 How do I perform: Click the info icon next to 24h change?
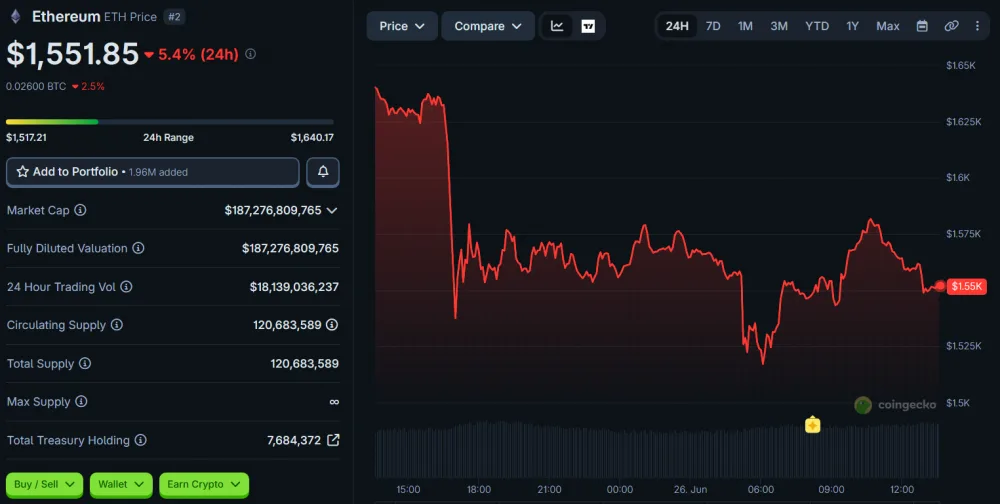251,54
